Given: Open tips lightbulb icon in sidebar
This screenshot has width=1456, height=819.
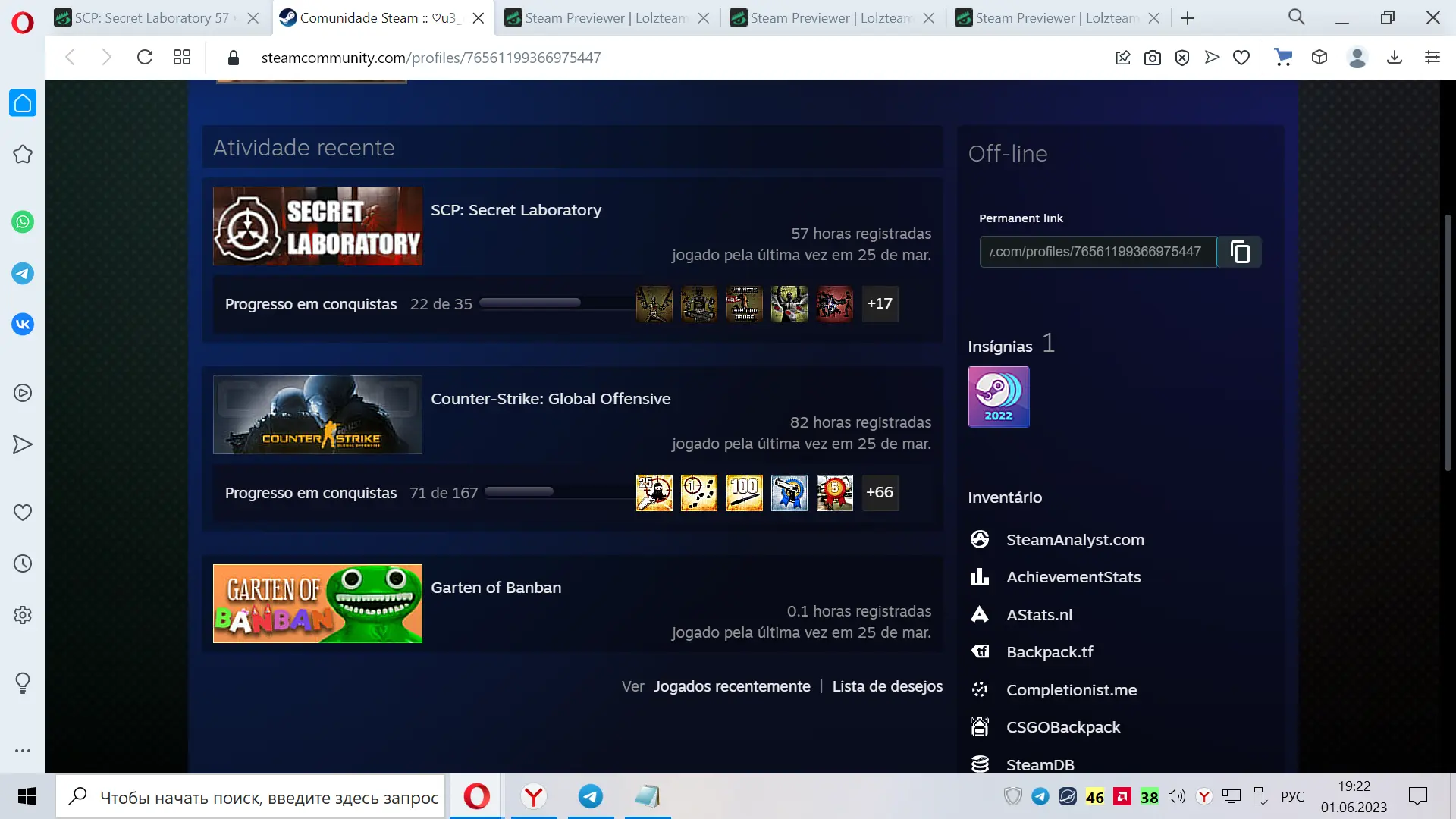Looking at the screenshot, I should tap(23, 683).
